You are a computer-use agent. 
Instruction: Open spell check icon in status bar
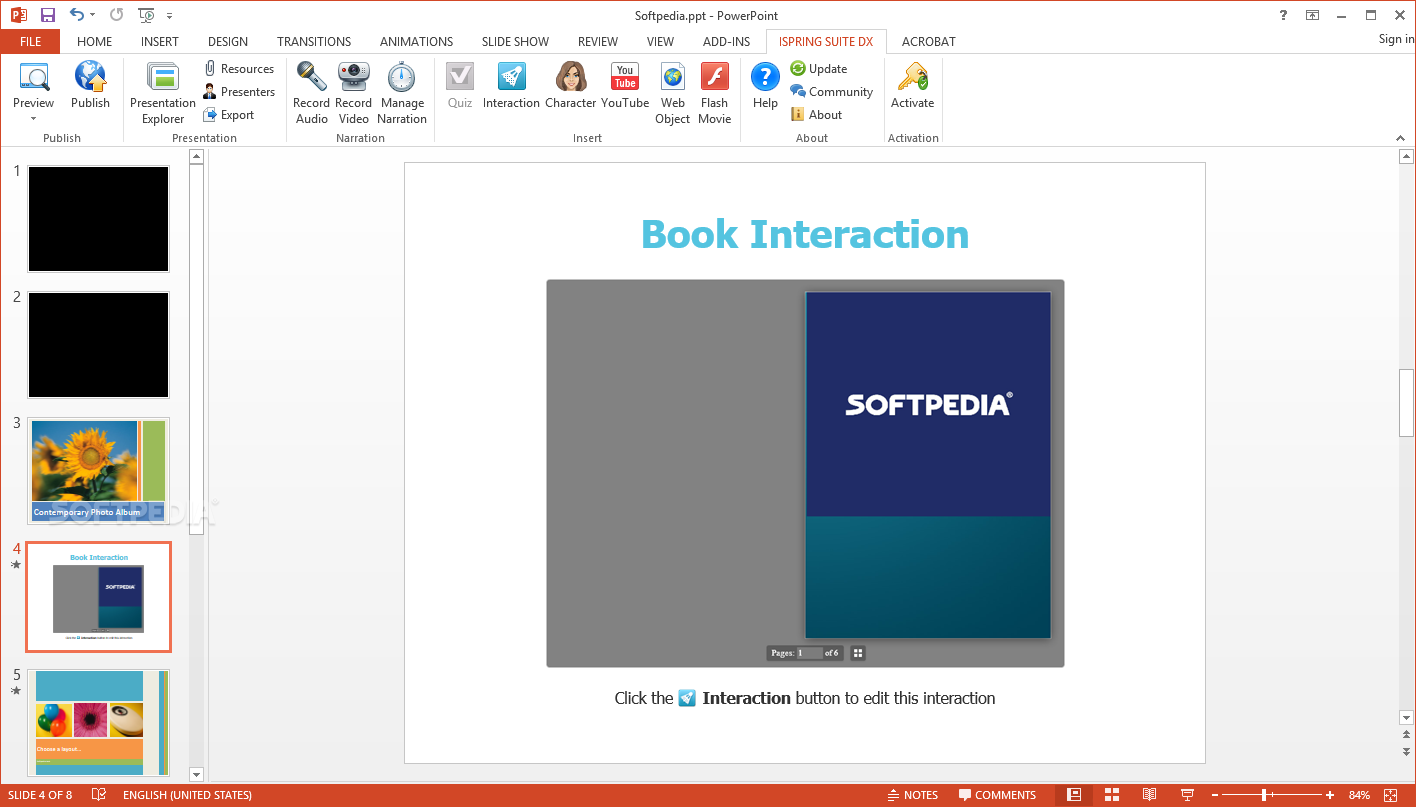pyautogui.click(x=99, y=795)
